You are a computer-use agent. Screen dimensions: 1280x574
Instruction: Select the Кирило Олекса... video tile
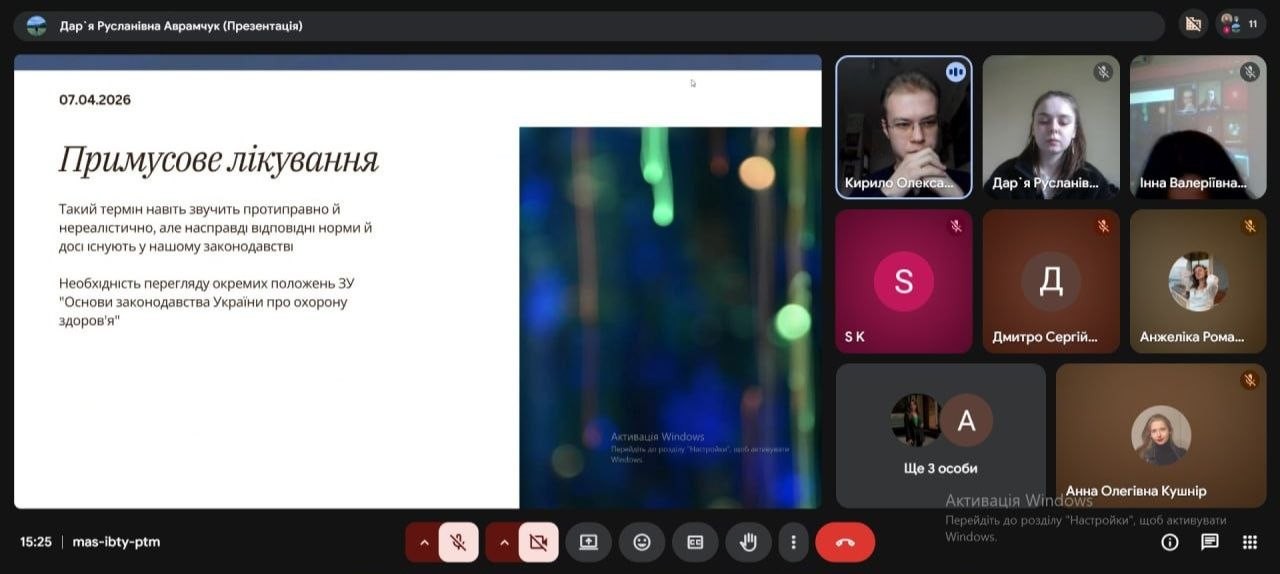point(904,127)
